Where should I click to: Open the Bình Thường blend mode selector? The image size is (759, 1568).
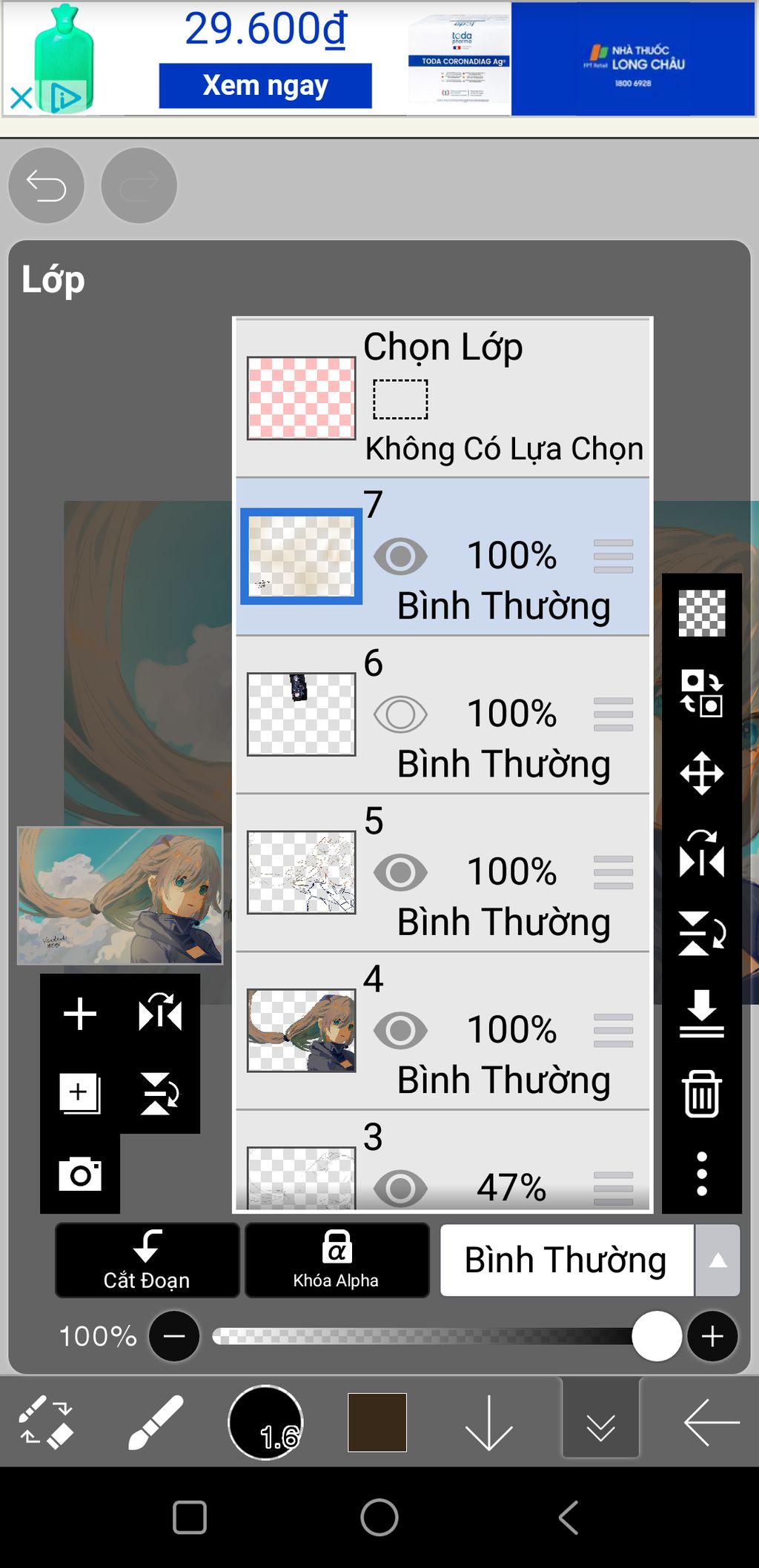pyautogui.click(x=566, y=1260)
